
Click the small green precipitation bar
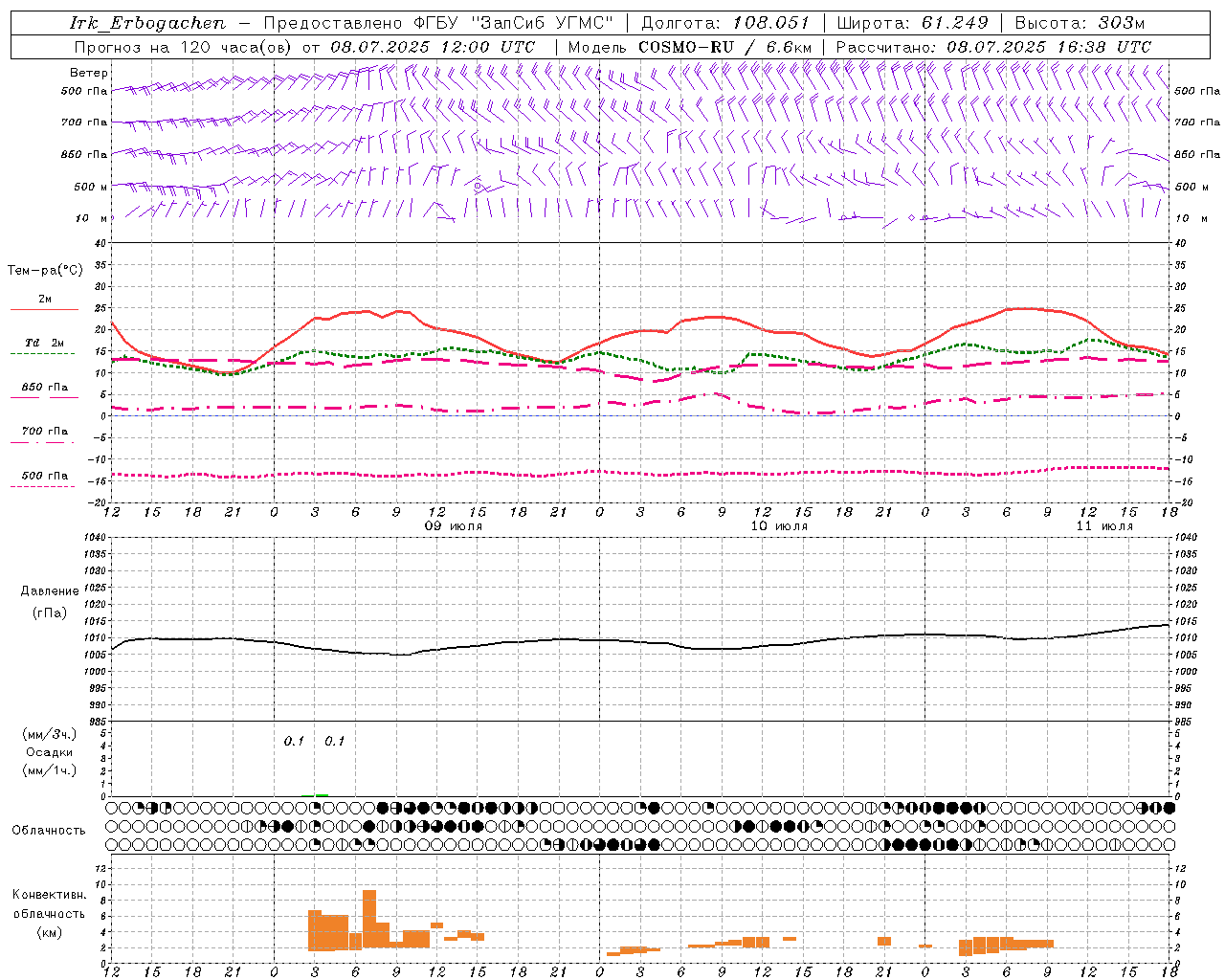[323, 794]
